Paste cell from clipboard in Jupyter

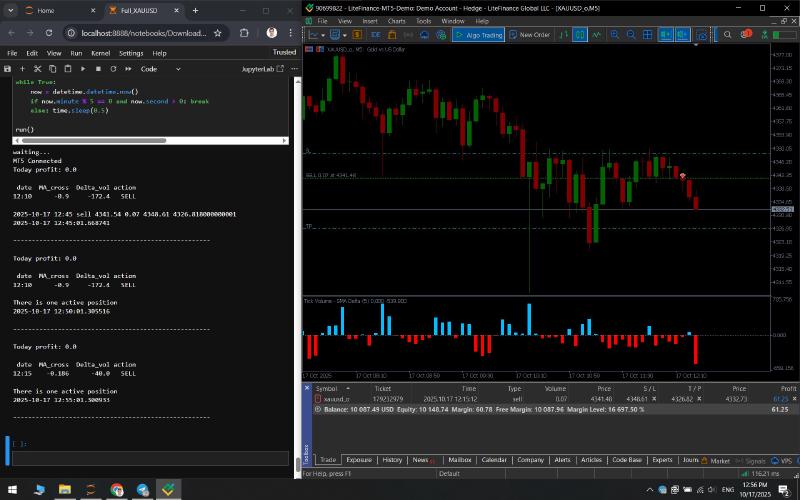68,69
